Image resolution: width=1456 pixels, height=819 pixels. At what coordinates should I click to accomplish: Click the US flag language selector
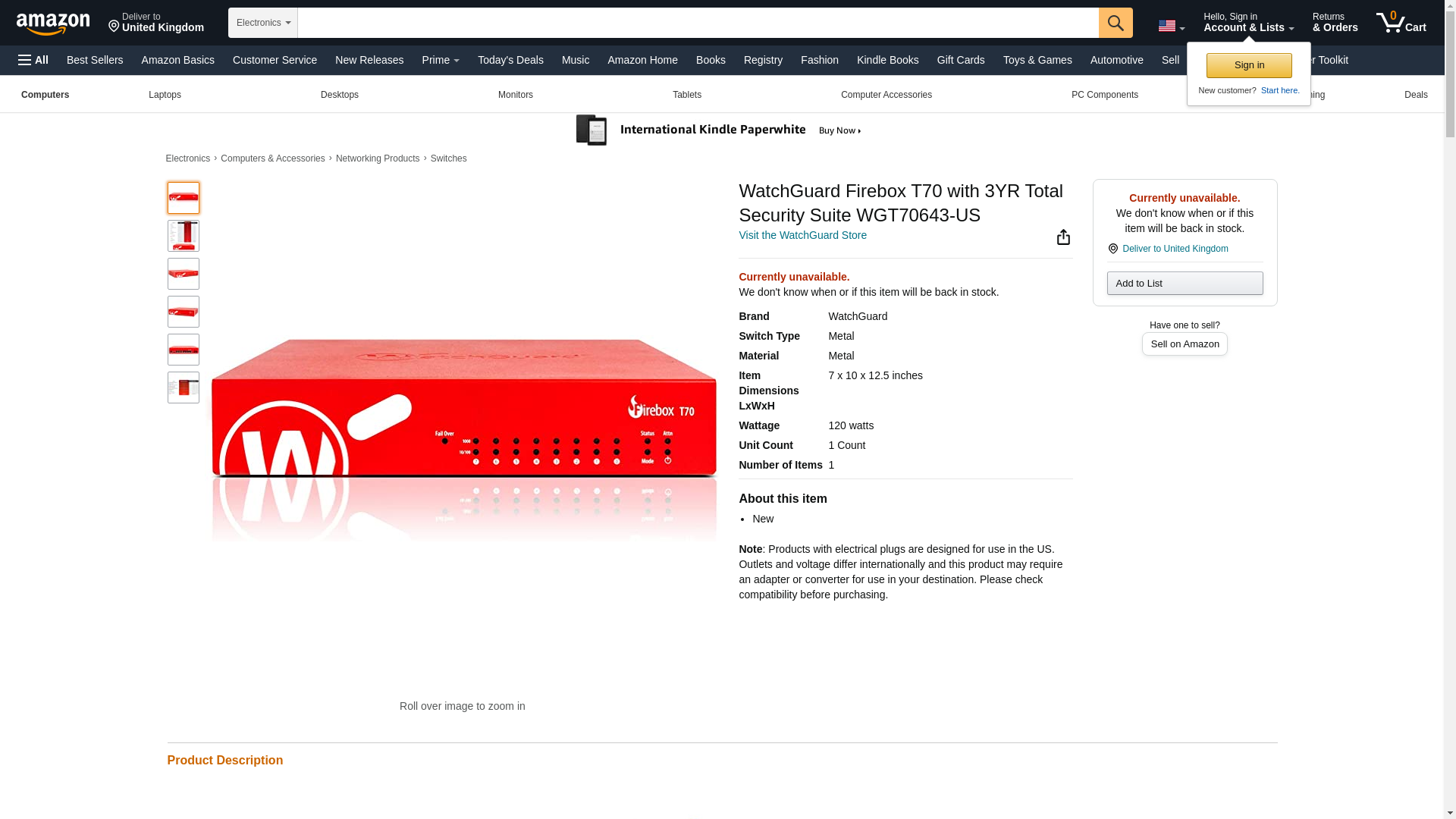click(1171, 26)
